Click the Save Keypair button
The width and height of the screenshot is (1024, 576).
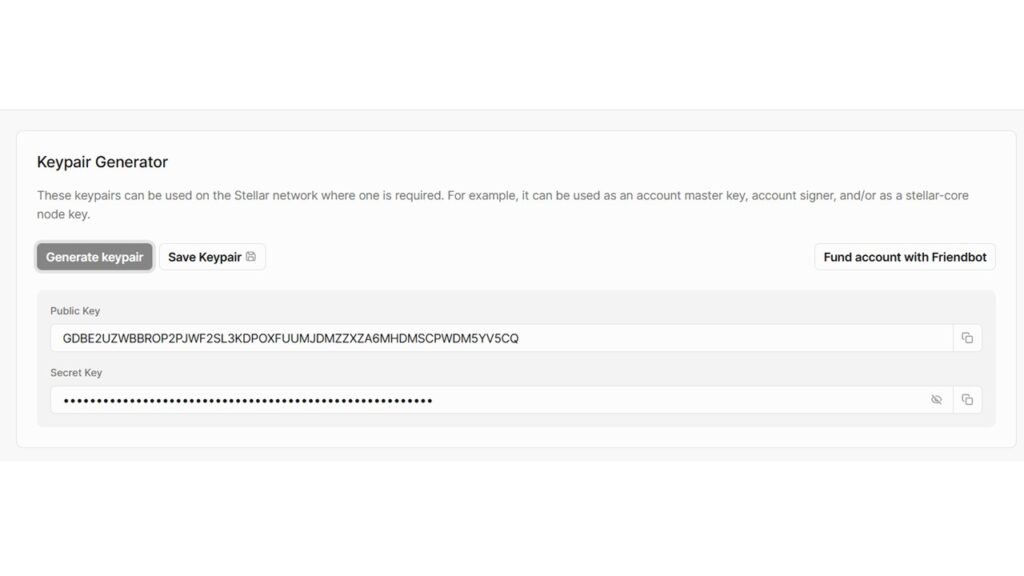(212, 257)
